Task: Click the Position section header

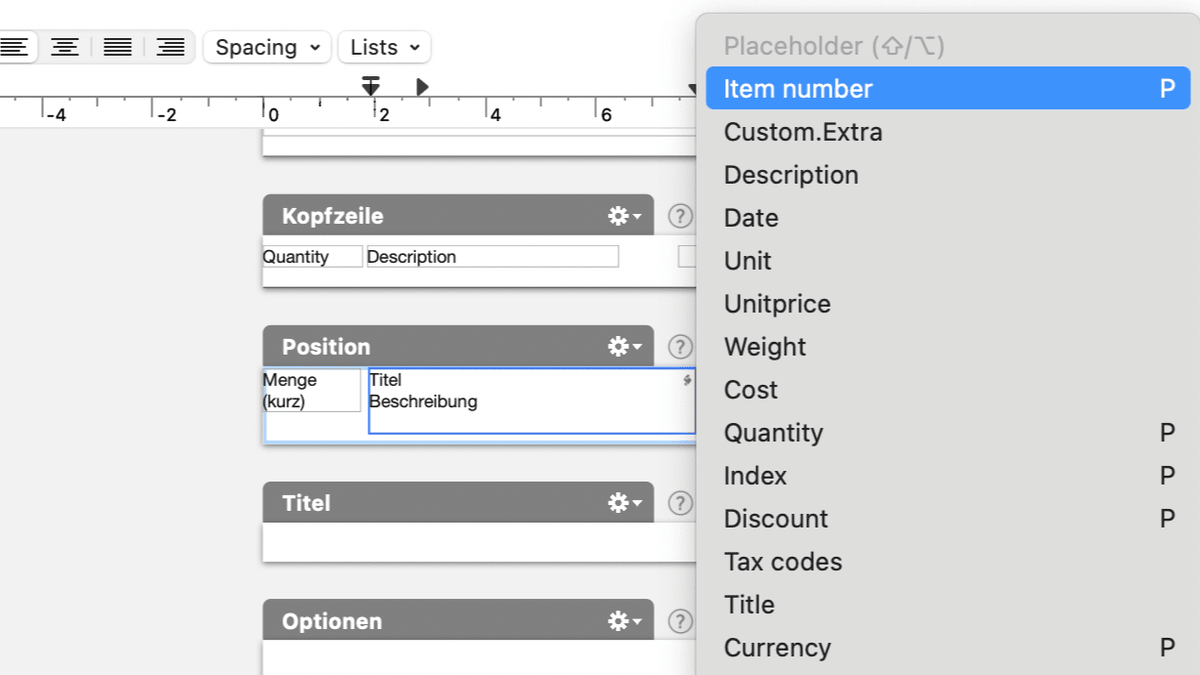Action: click(458, 347)
